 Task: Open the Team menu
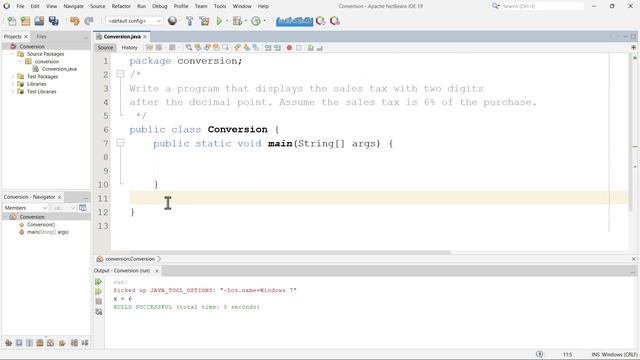201,6
